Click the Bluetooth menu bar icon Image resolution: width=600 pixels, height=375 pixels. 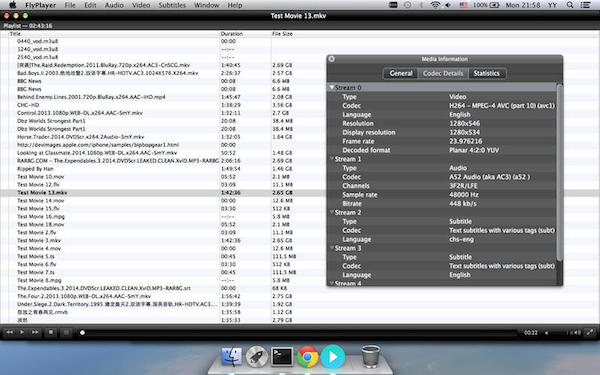click(x=421, y=5)
